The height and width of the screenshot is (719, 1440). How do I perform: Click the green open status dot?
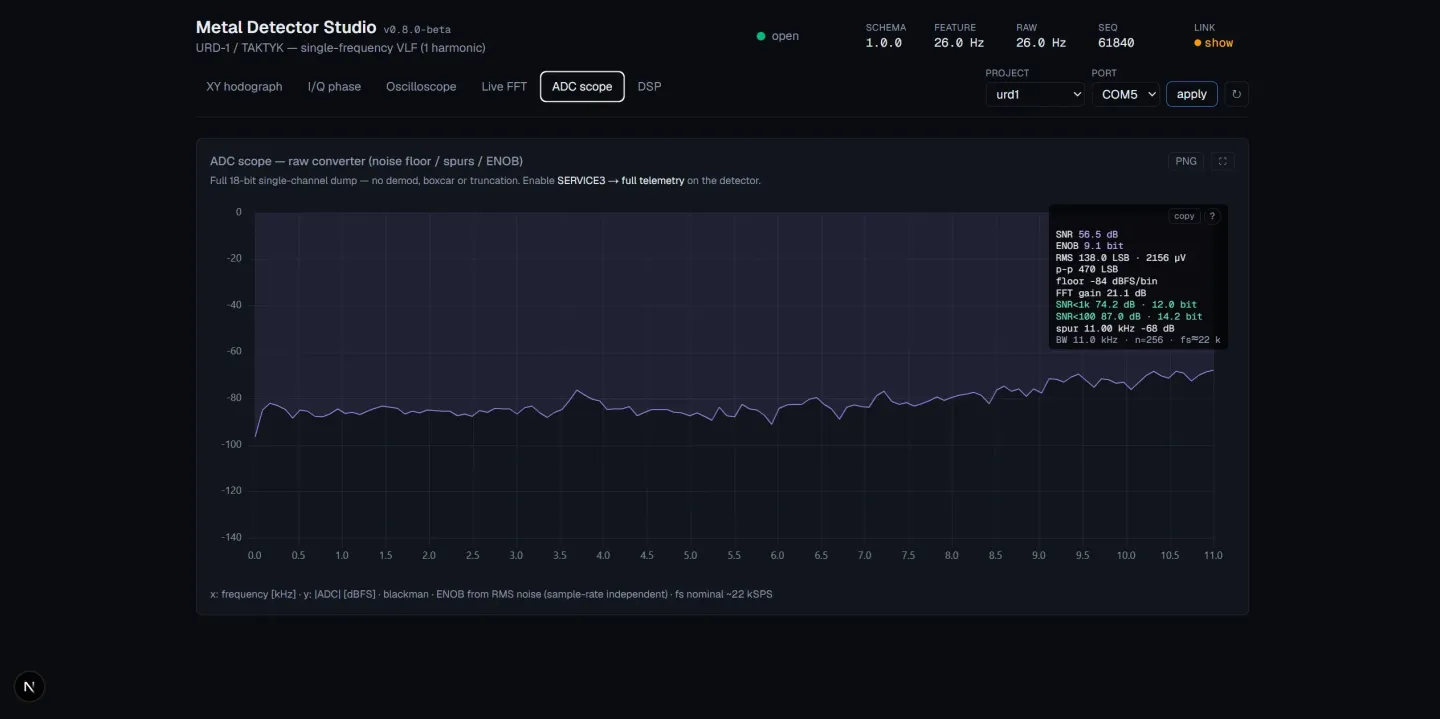pyautogui.click(x=761, y=36)
